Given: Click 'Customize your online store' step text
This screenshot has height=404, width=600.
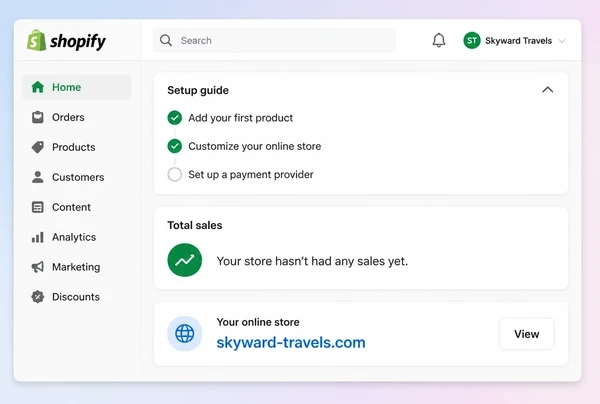Looking at the screenshot, I should click(x=254, y=146).
